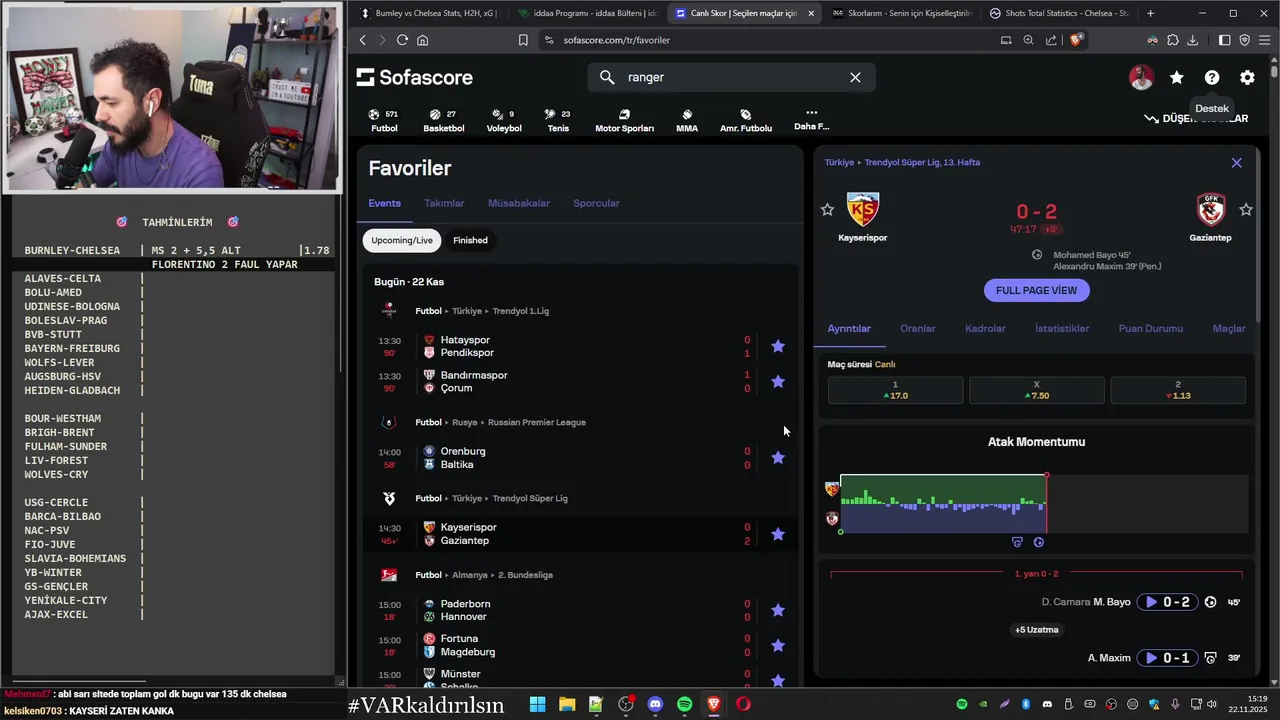Unfavorite the Paderborn vs Hannover match
The image size is (1280, 720).
778,610
